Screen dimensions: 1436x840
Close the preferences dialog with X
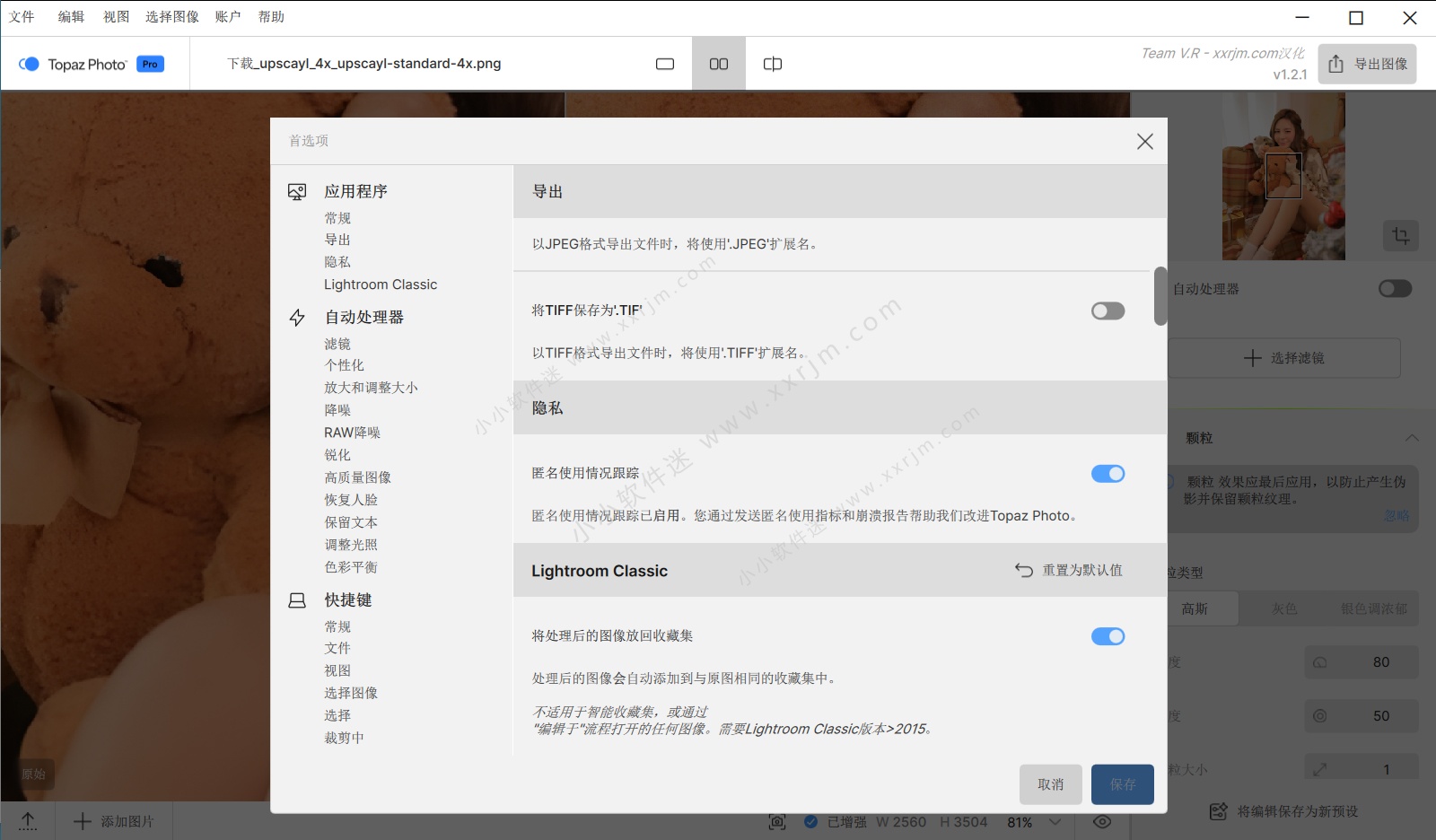1144,142
